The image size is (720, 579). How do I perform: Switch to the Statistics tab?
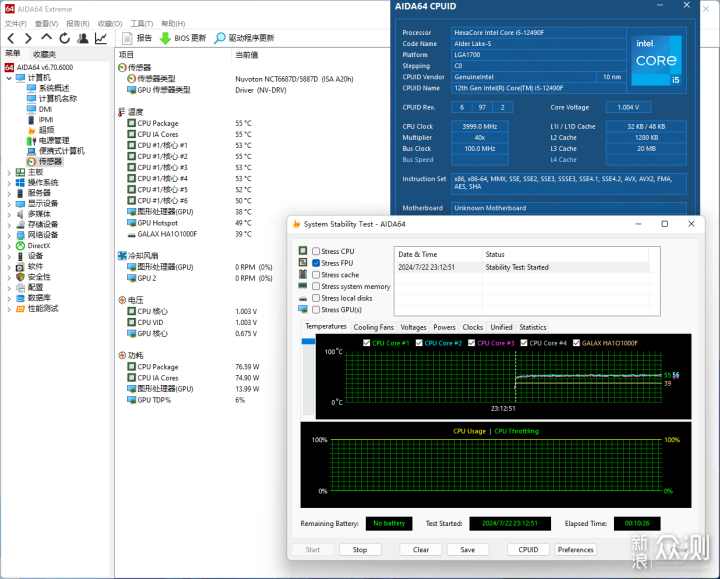click(533, 327)
